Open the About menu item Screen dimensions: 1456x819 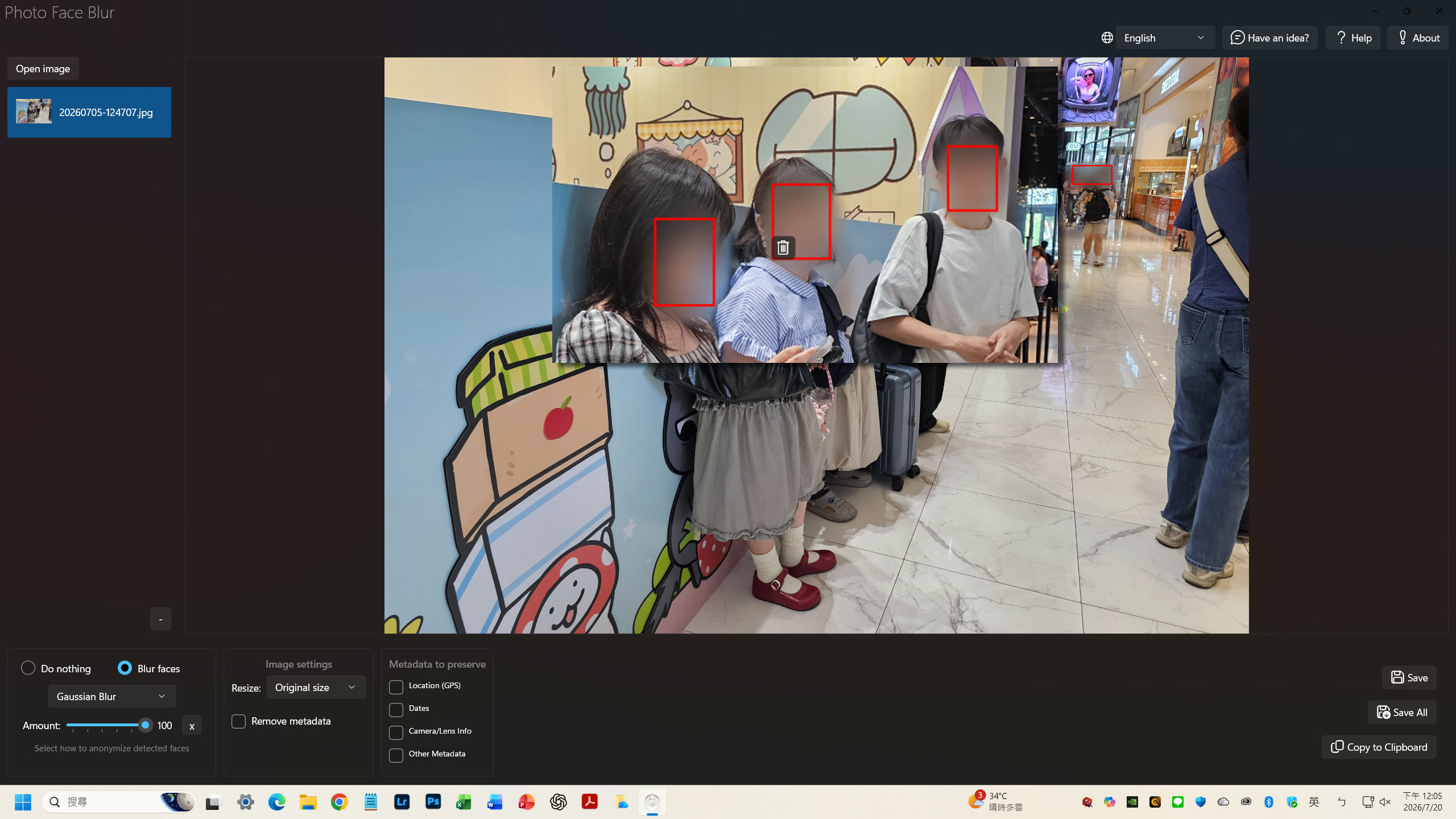coord(1418,38)
